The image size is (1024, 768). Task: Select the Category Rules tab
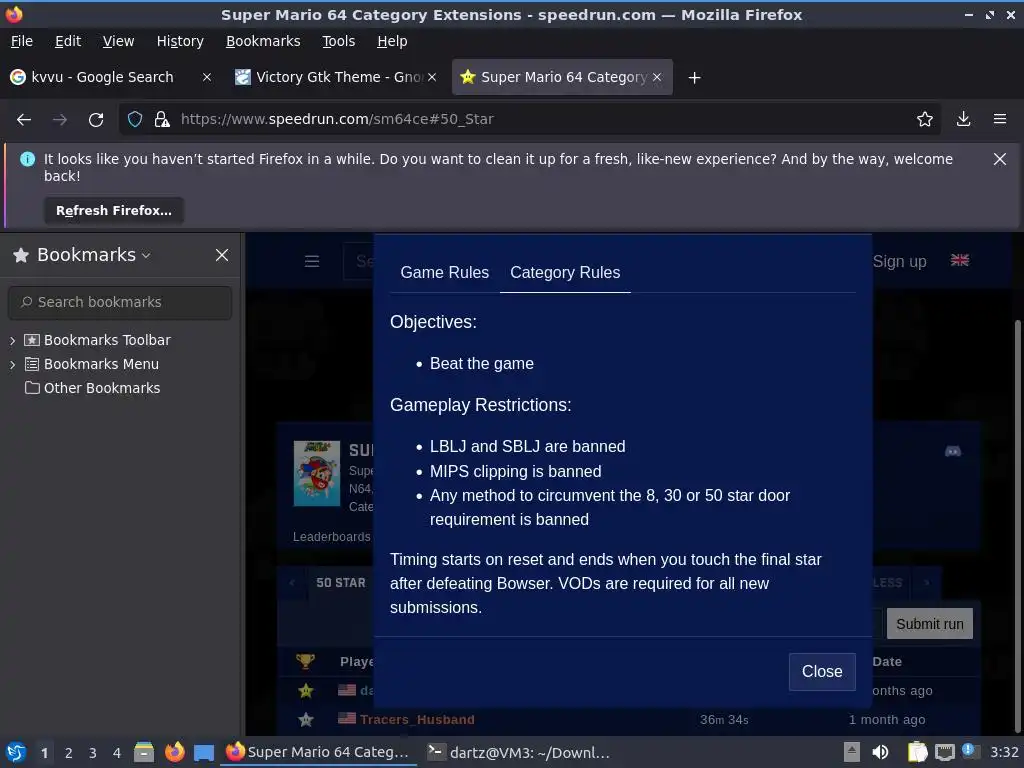[565, 272]
